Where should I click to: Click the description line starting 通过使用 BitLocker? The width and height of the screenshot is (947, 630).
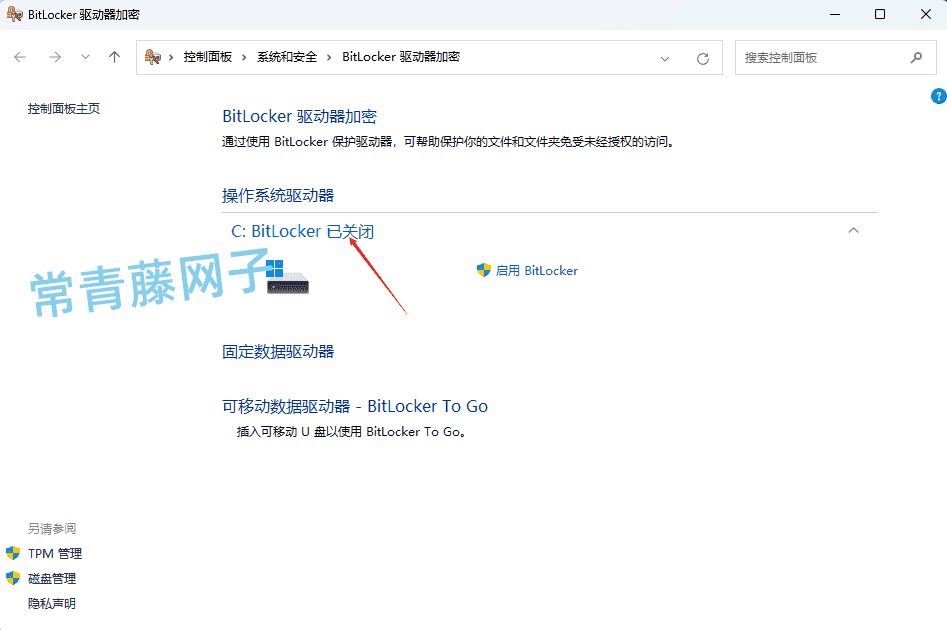(448, 142)
